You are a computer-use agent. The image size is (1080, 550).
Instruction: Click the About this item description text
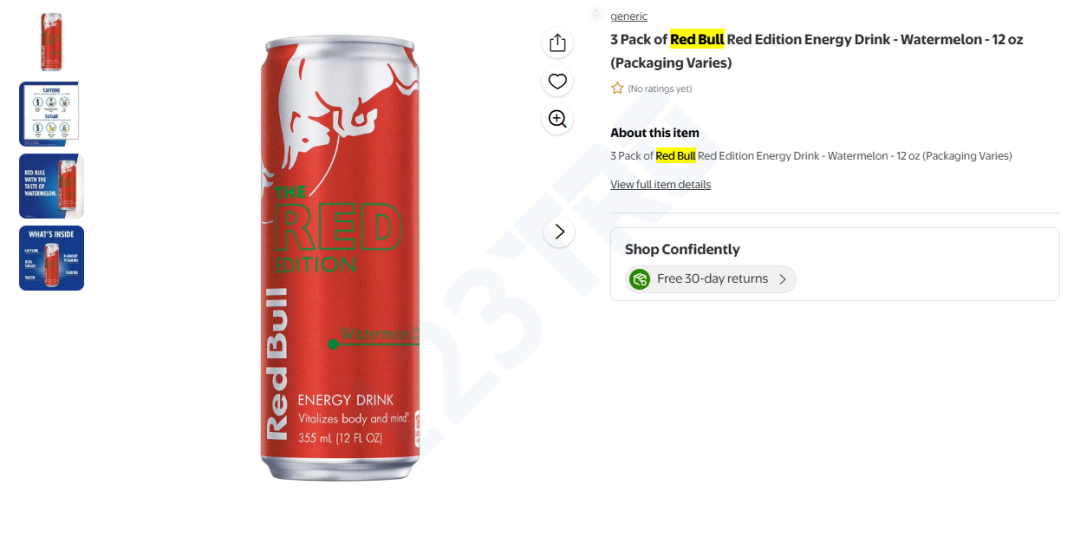pyautogui.click(x=811, y=156)
